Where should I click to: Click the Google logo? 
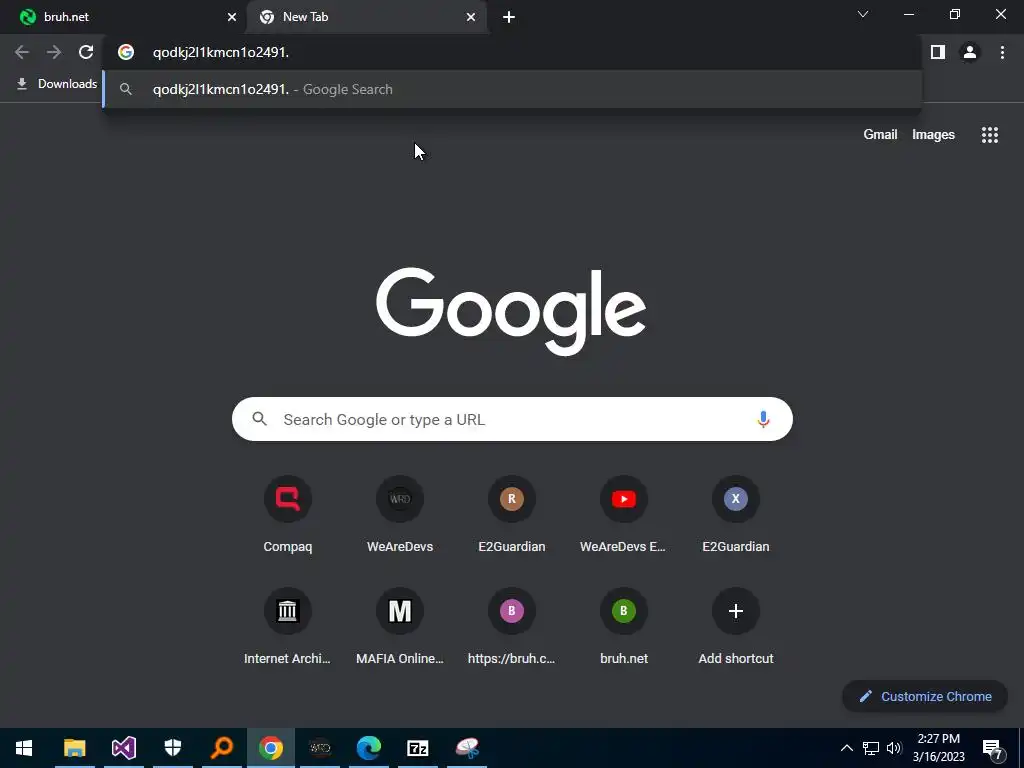pos(511,312)
